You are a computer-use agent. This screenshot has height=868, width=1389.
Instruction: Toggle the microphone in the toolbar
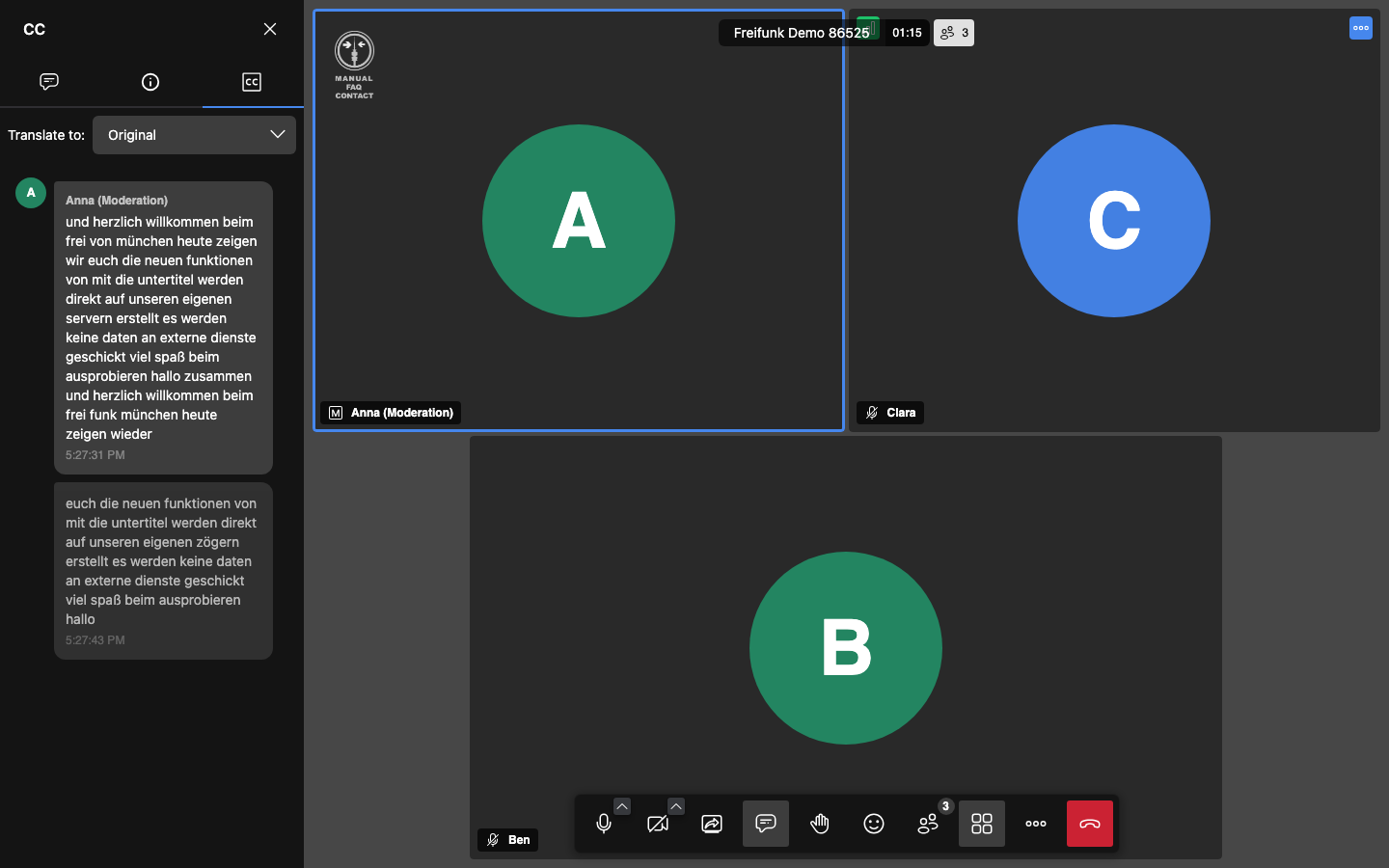click(x=604, y=824)
